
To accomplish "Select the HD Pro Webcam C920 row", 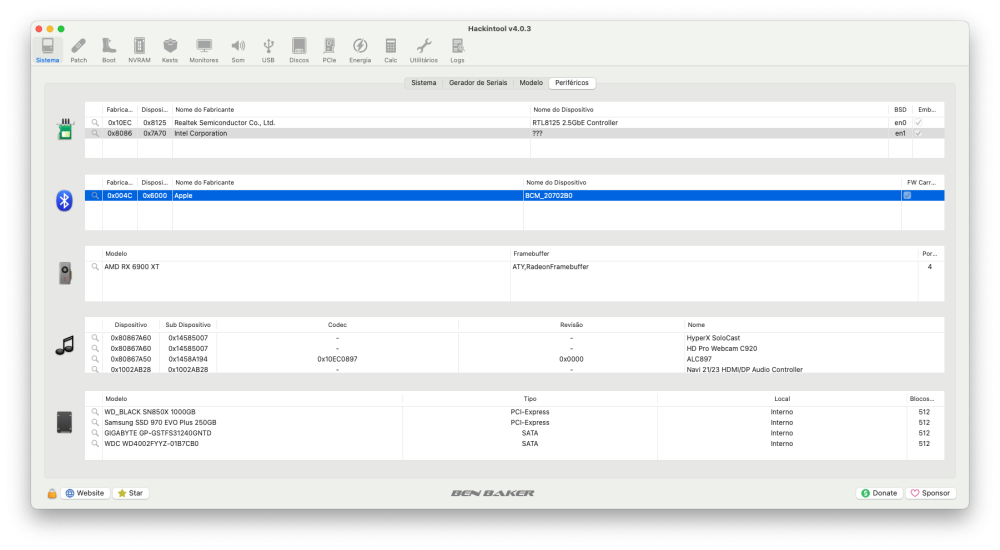I will [514, 348].
